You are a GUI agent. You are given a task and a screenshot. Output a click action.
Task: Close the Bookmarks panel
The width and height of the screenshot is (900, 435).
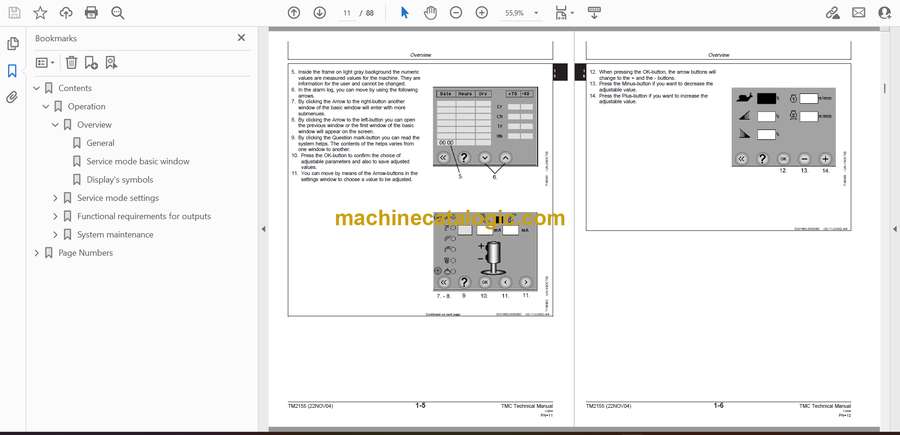[x=241, y=38]
